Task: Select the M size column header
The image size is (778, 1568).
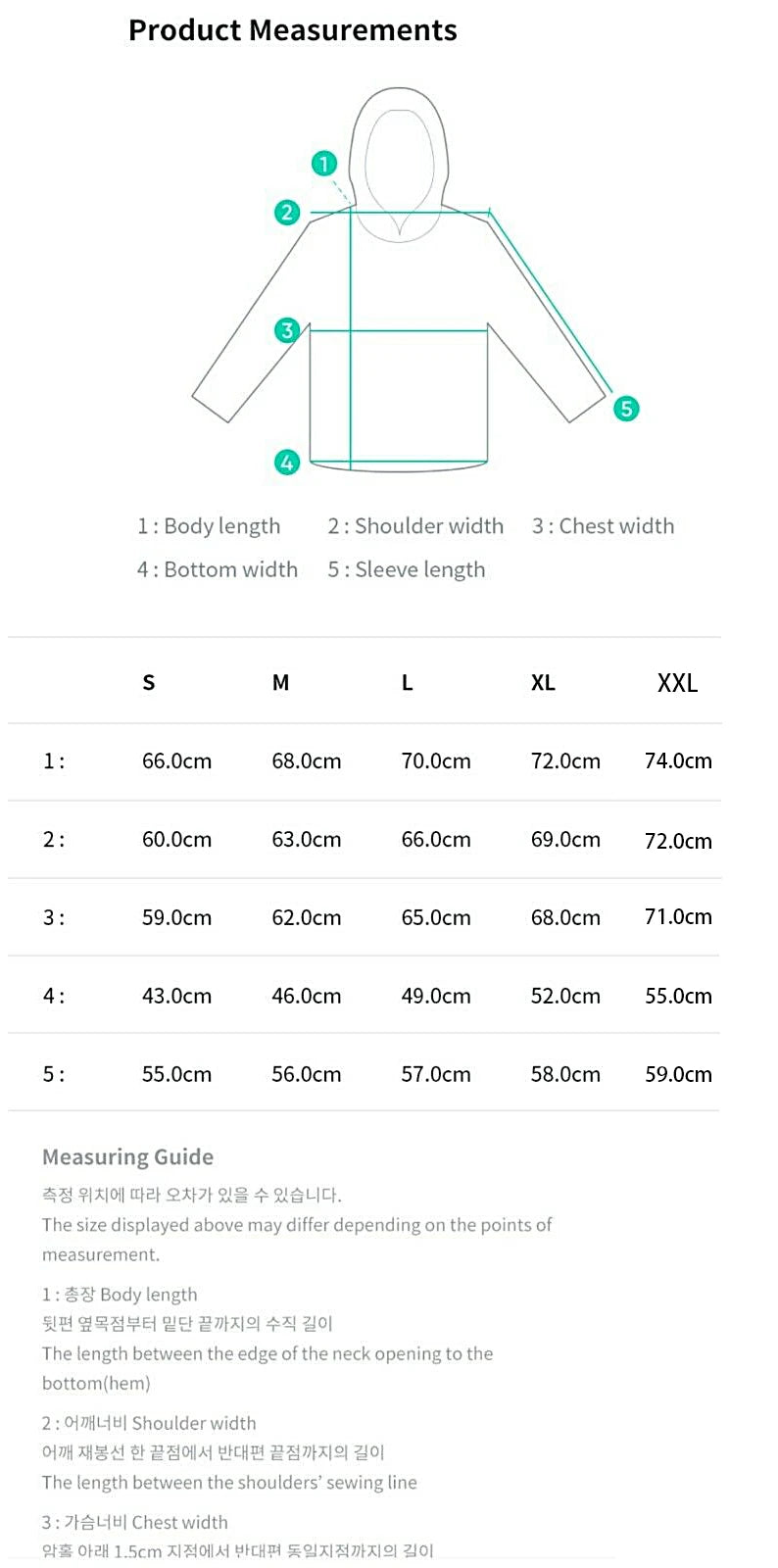Action: [x=280, y=682]
